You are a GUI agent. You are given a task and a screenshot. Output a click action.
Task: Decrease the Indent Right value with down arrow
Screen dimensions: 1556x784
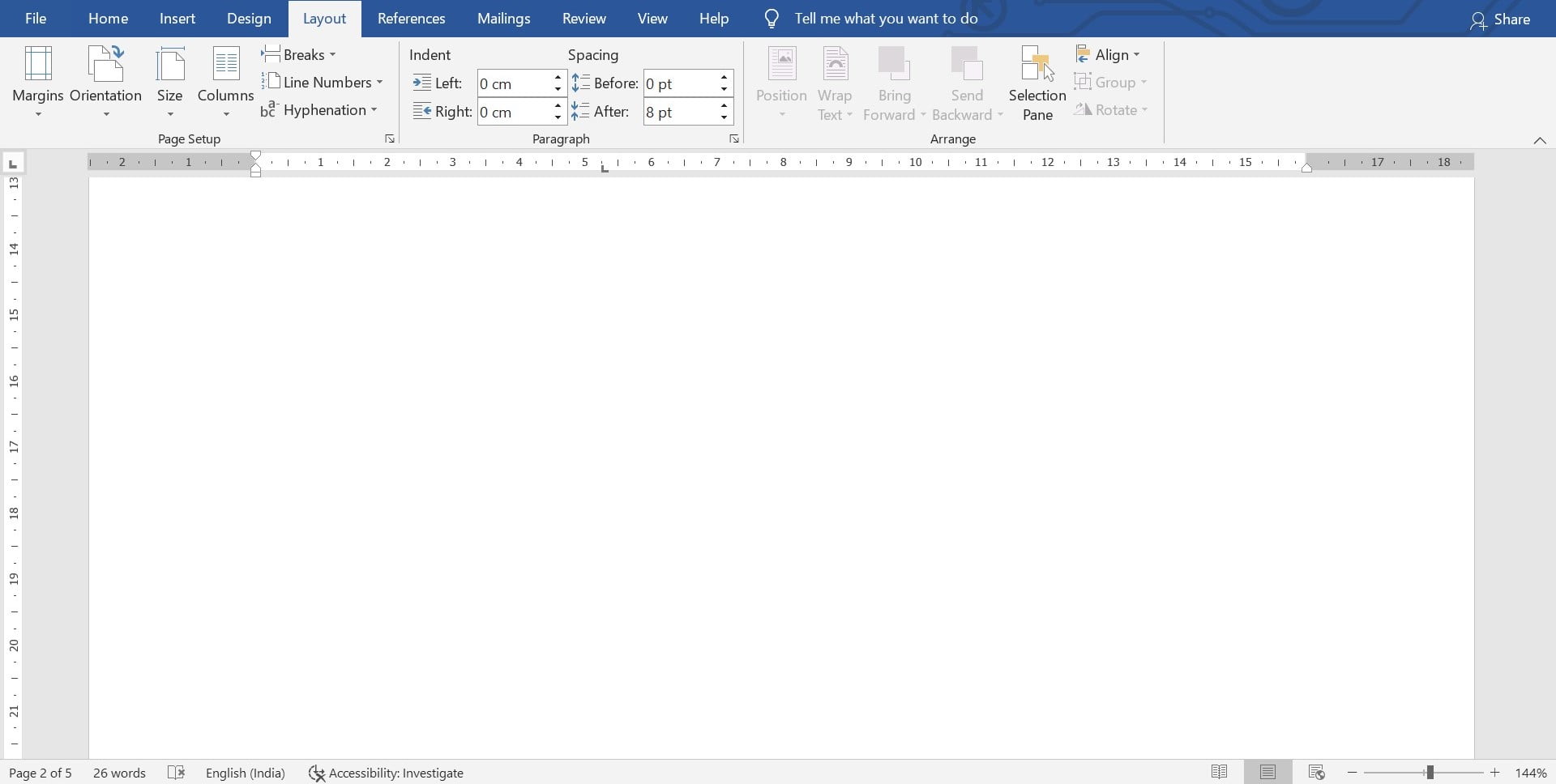pyautogui.click(x=558, y=118)
